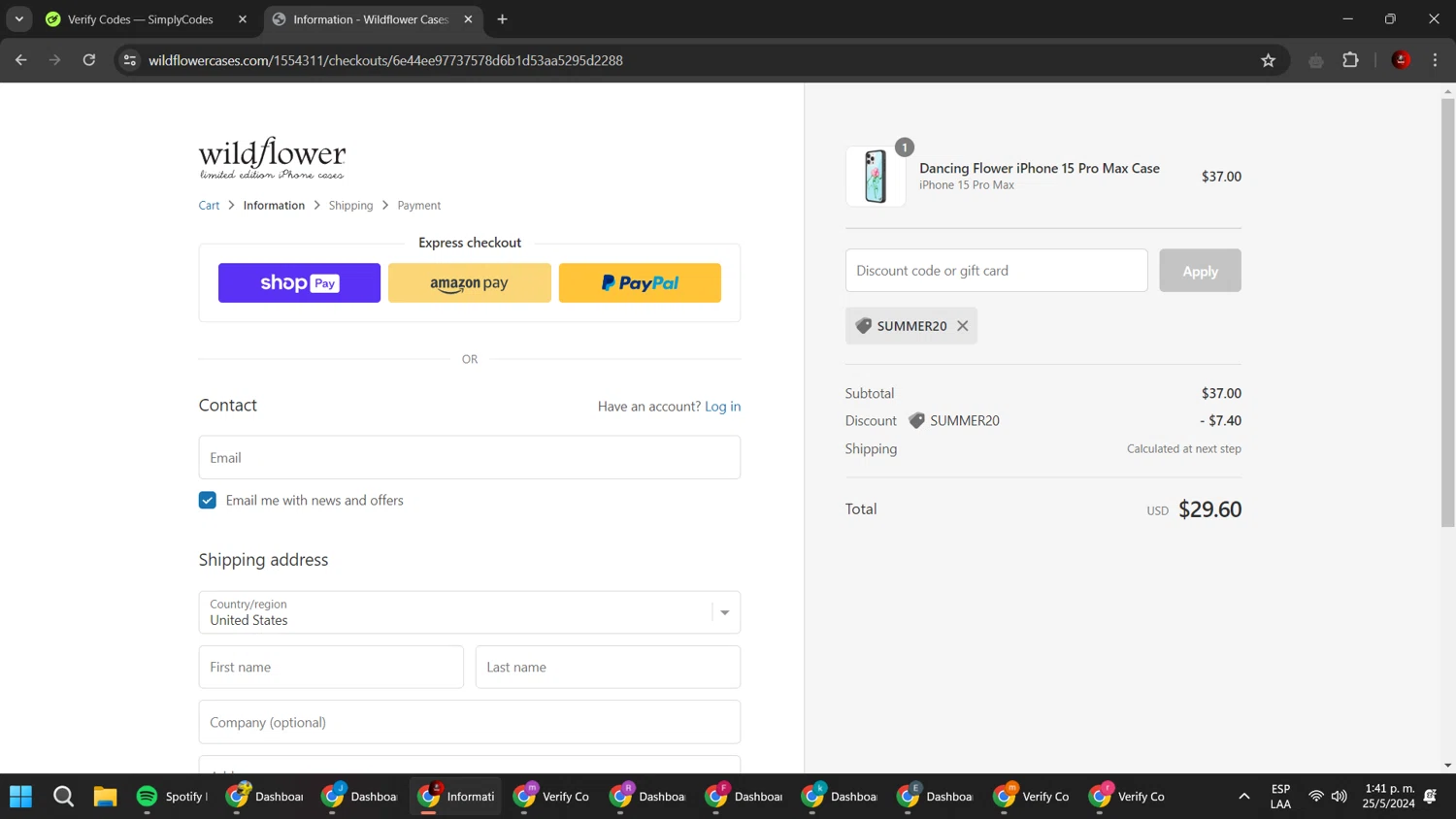Focus the Last name field
Image resolution: width=1456 pixels, height=819 pixels.
[608, 668]
